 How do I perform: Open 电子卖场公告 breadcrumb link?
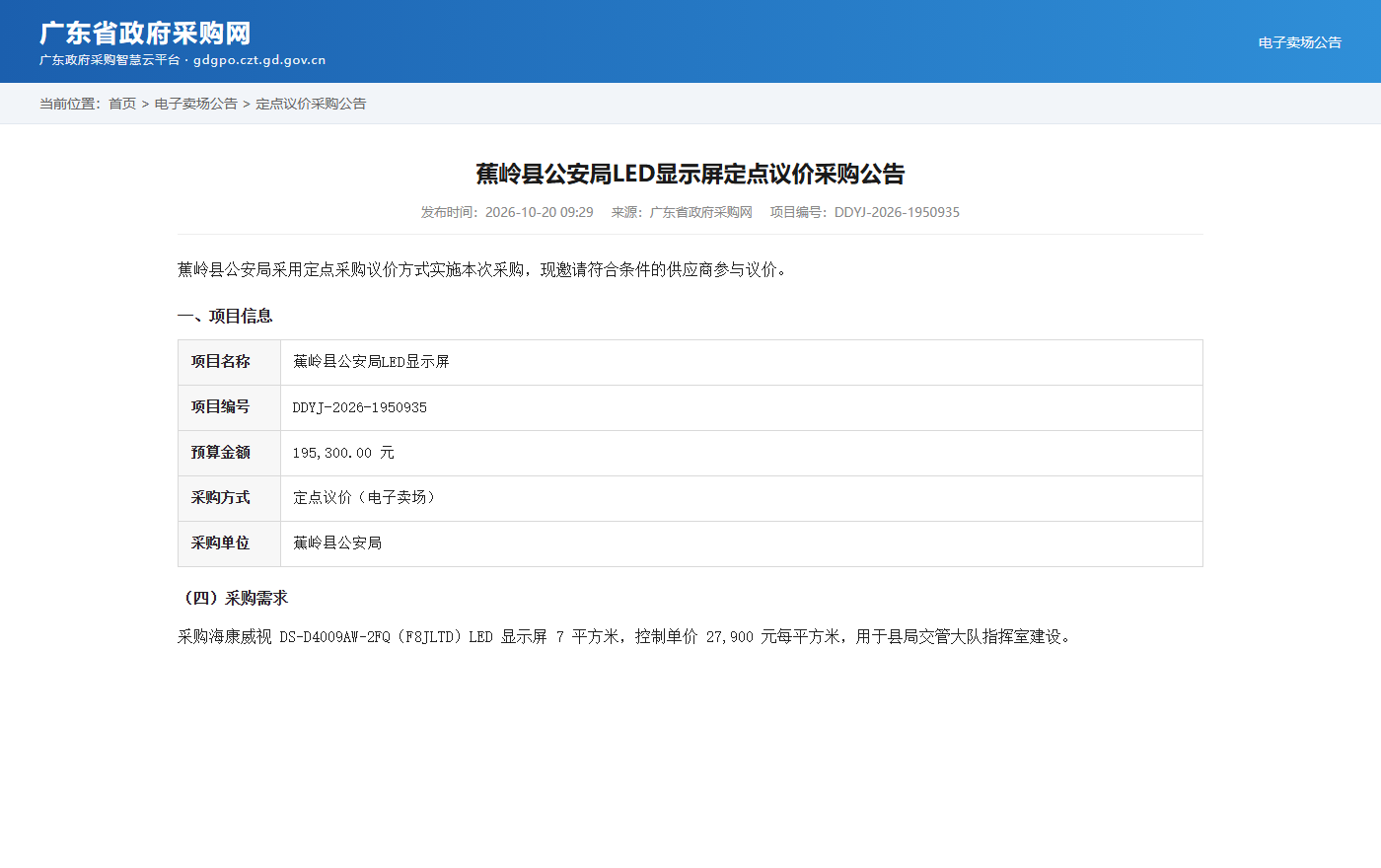[196, 104]
